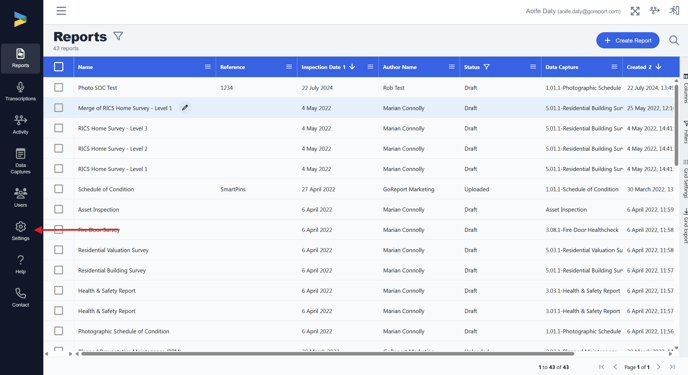688x375 pixels.
Task: Click the pencil edit icon on Merge row
Action: click(x=185, y=107)
